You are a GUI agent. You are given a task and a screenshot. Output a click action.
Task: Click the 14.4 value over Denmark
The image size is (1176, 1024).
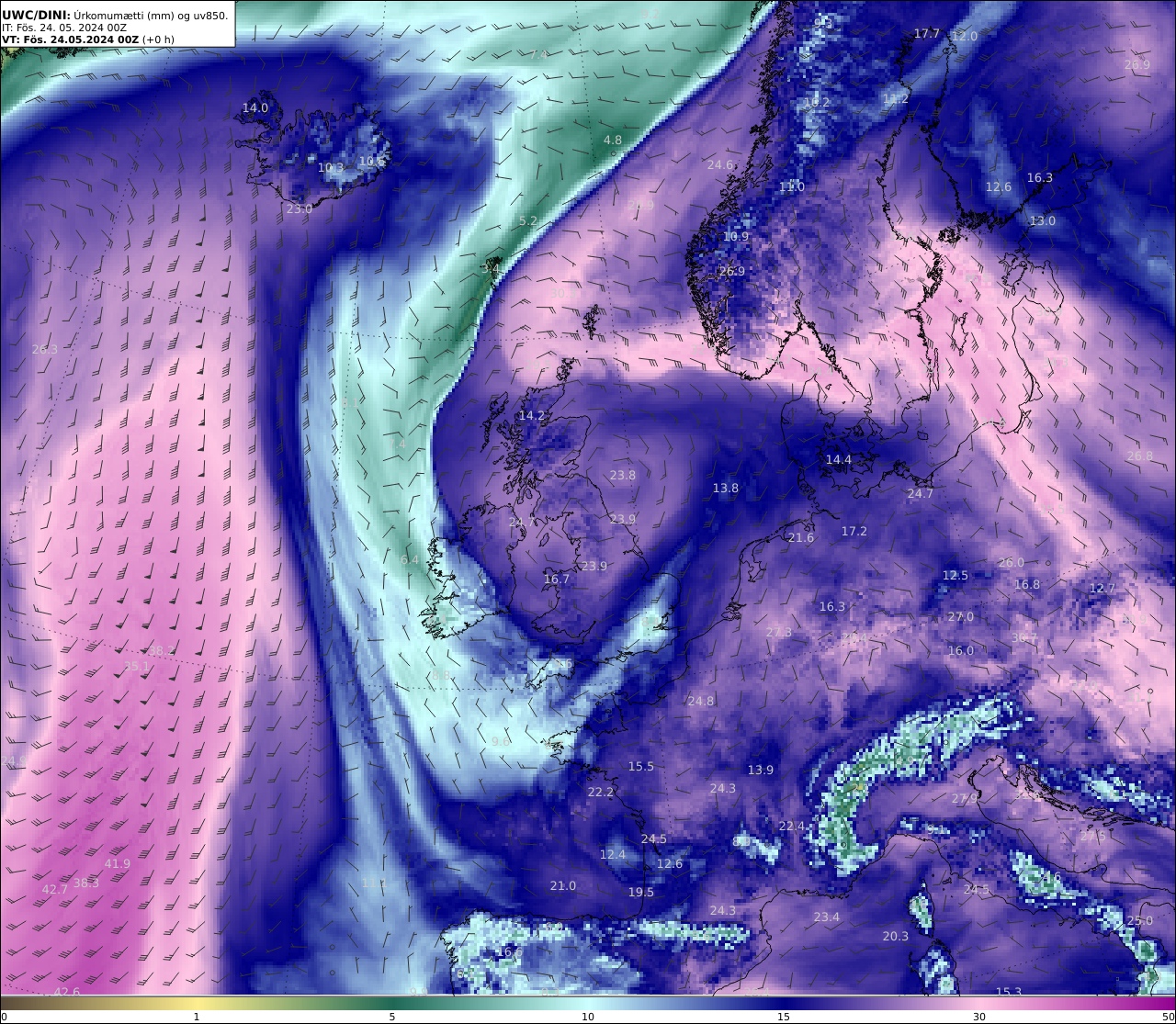pyautogui.click(x=838, y=459)
